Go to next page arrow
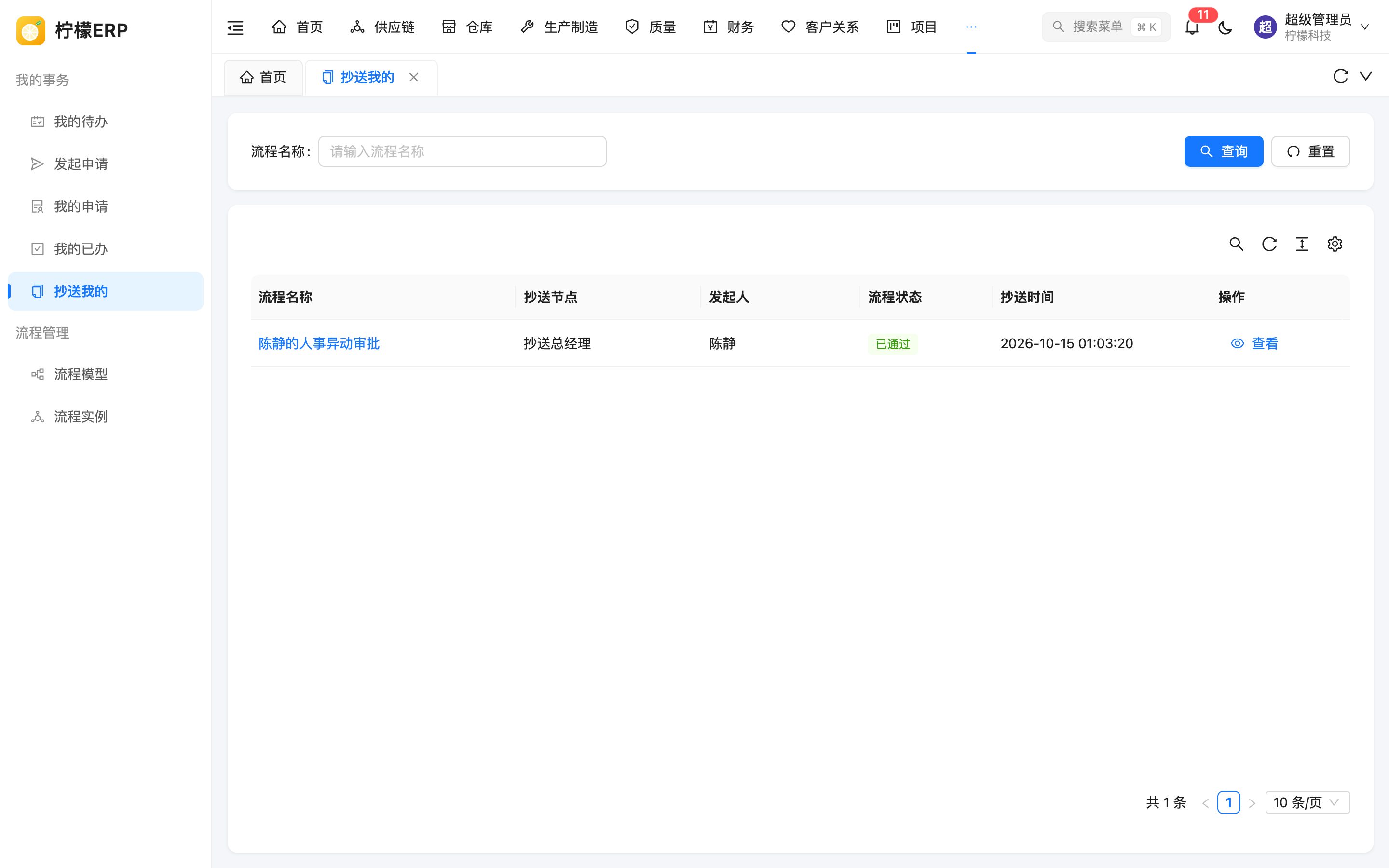This screenshot has height=868, width=1389. (x=1253, y=802)
